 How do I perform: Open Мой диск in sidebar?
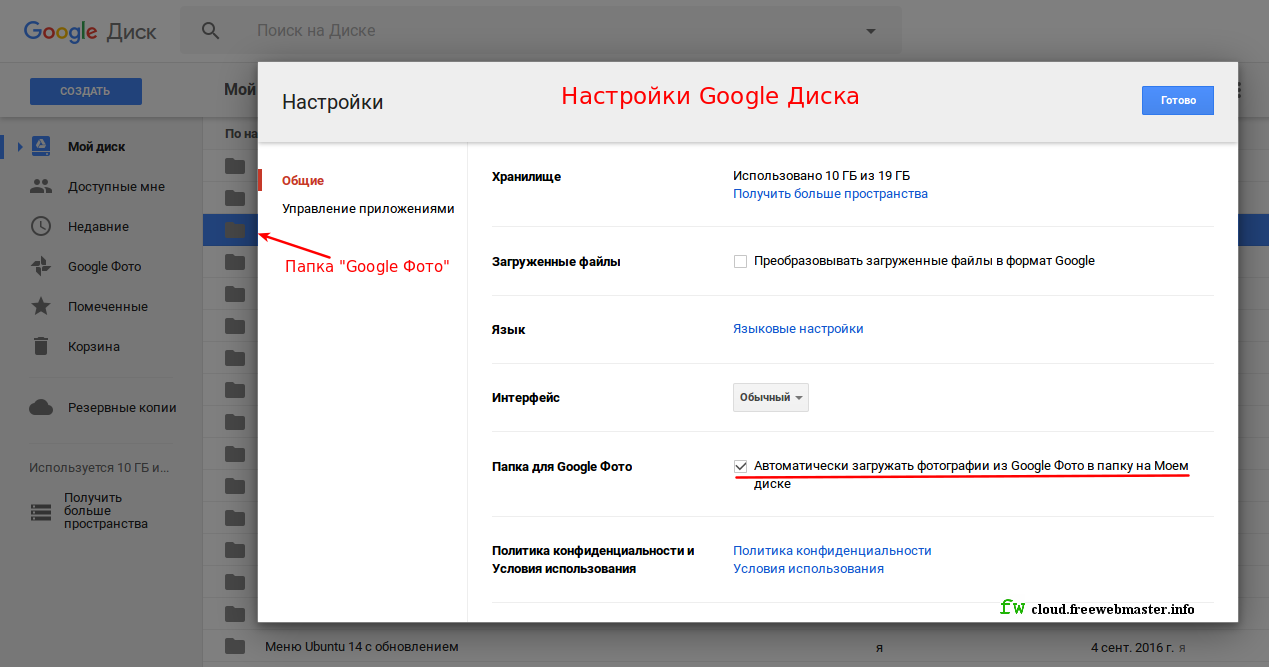pyautogui.click(x=96, y=147)
